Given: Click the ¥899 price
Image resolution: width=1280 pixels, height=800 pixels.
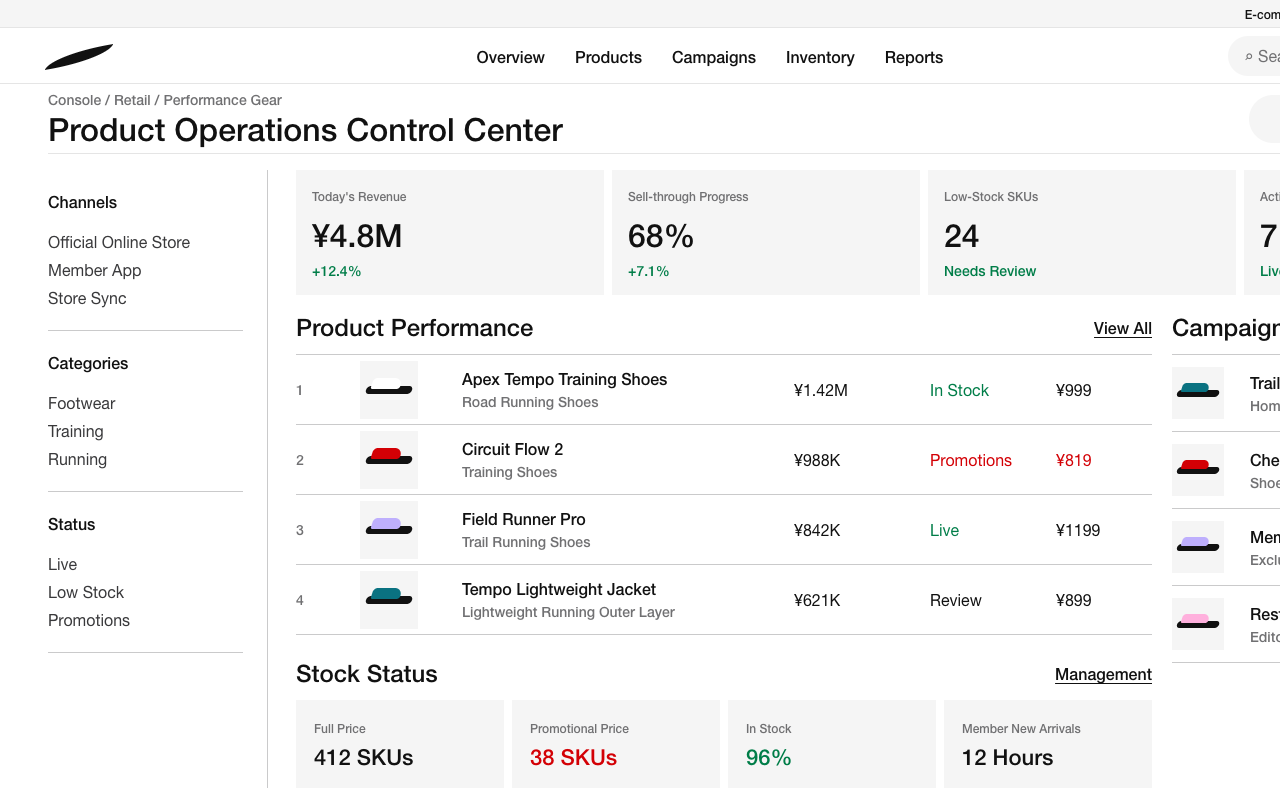Looking at the screenshot, I should (1074, 600).
